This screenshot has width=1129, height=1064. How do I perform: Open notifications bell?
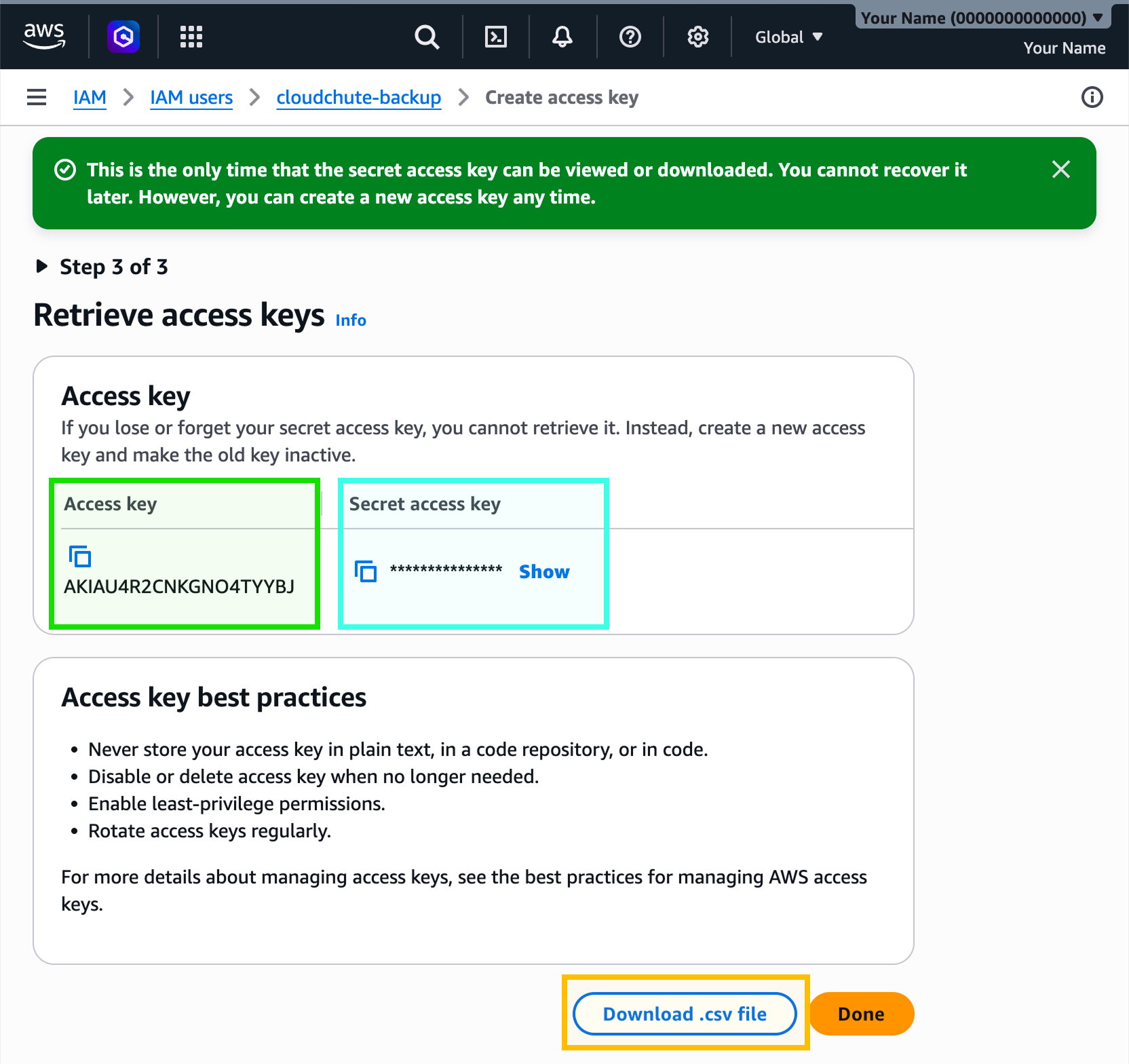tap(562, 37)
